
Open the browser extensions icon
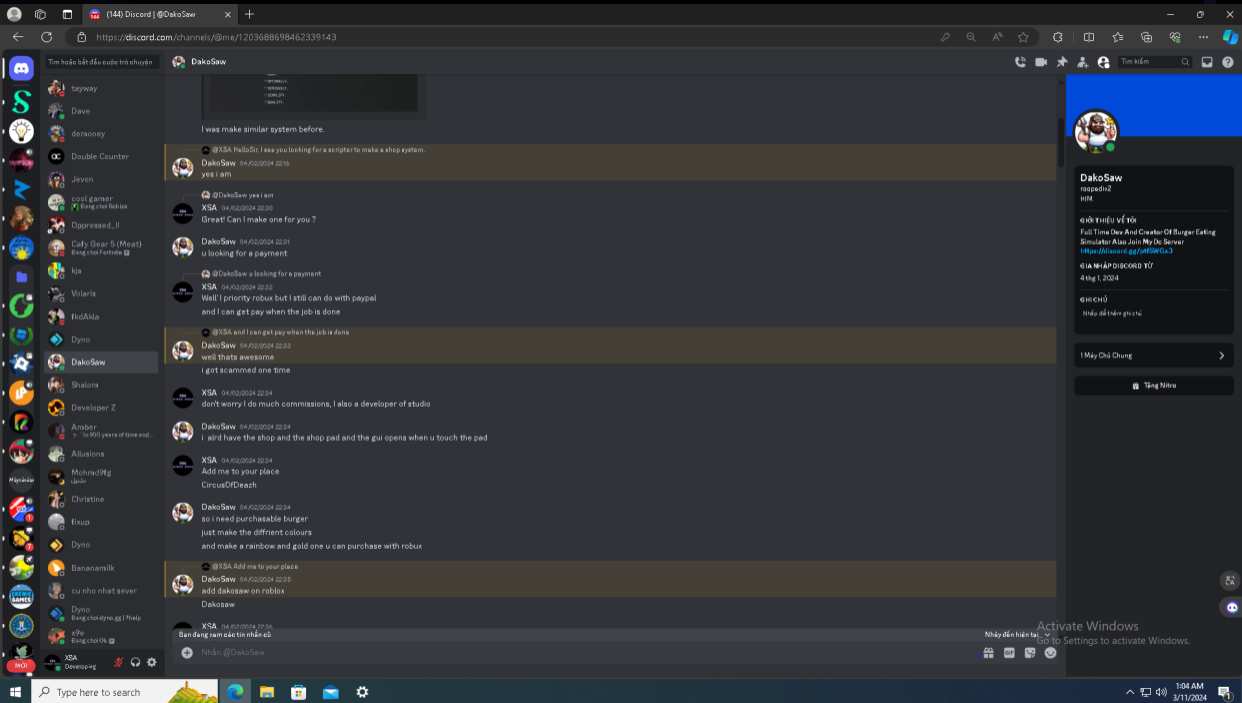1058,37
